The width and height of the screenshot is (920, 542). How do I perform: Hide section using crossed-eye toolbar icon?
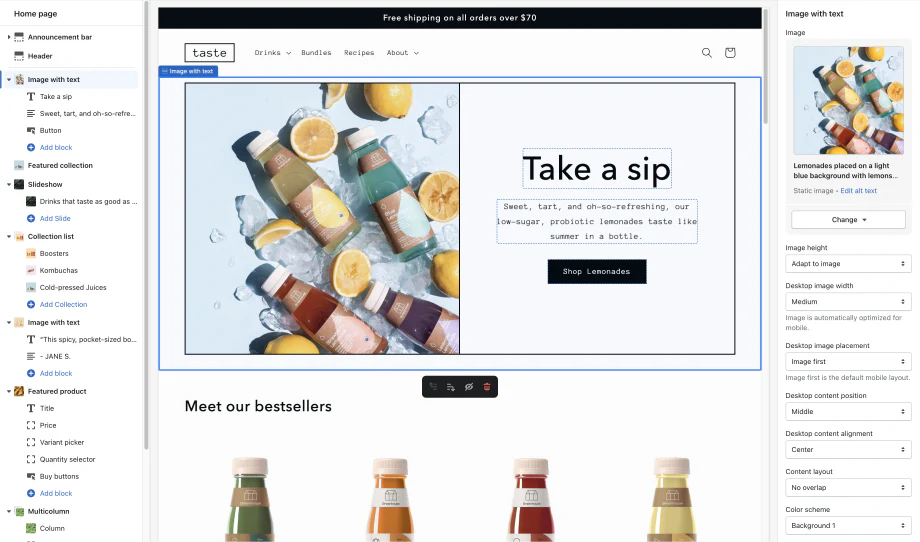(469, 387)
